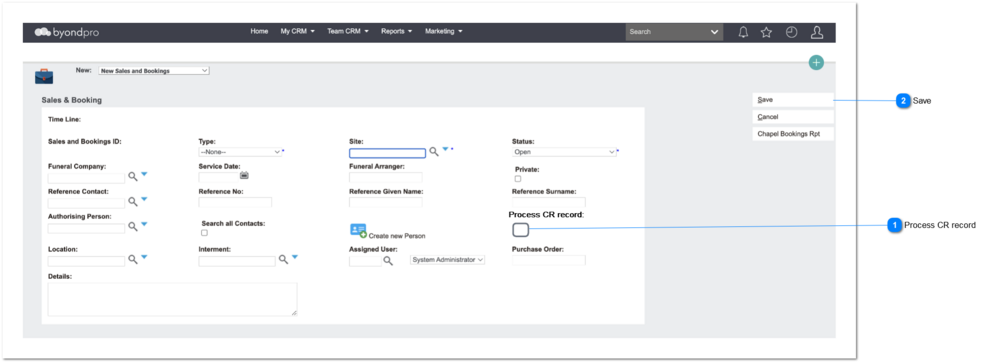
Task: Click the Assigned User search magnifier
Action: pos(388,261)
